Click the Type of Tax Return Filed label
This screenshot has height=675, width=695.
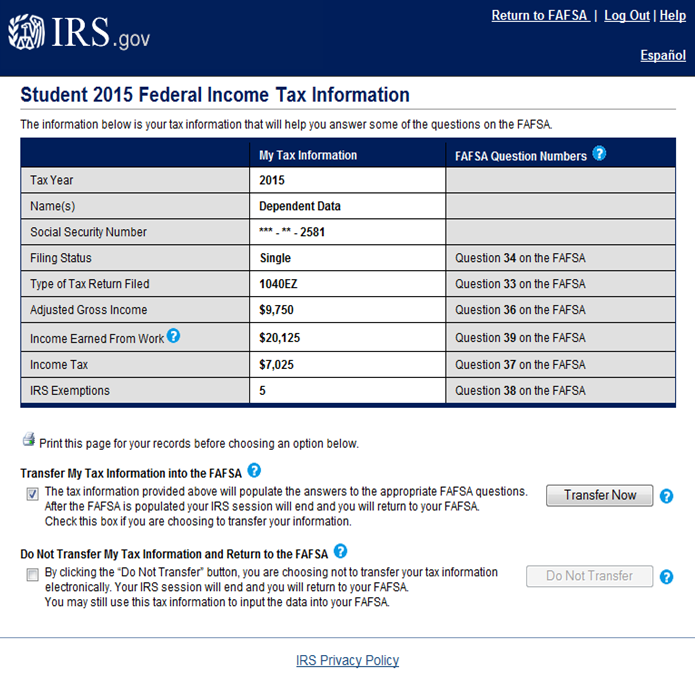point(90,284)
